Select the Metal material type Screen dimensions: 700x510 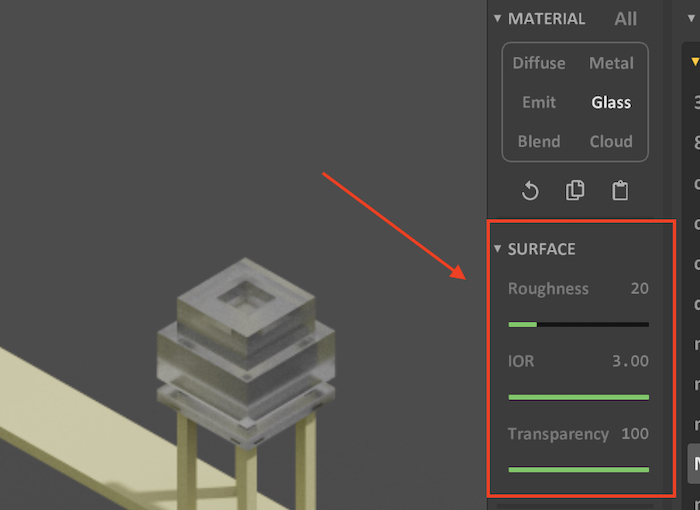click(611, 63)
